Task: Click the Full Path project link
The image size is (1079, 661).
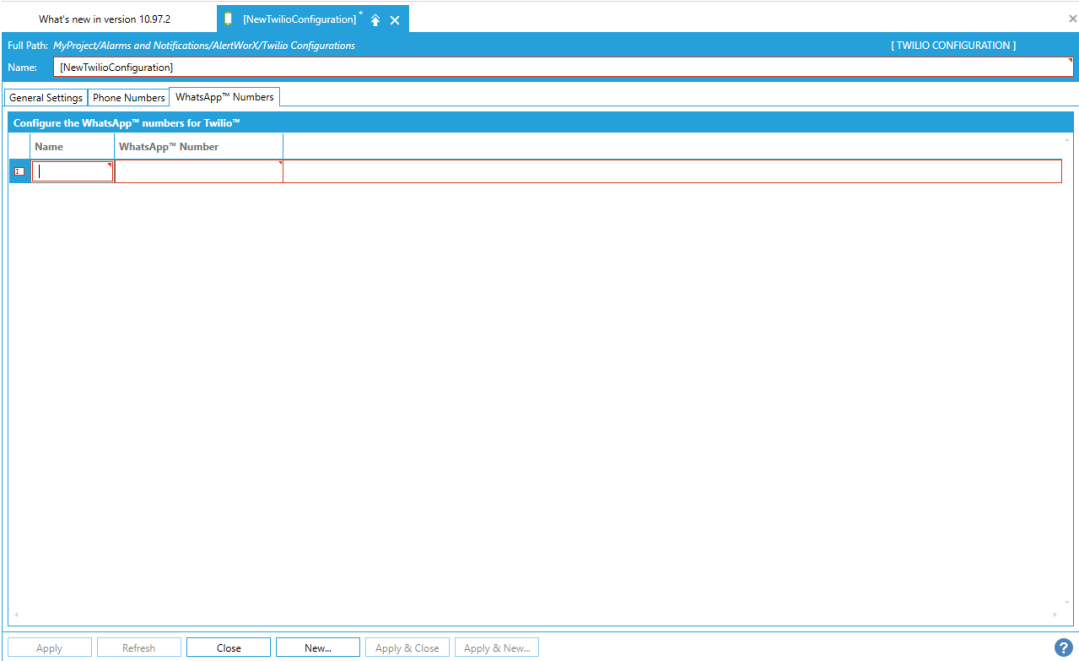Action: (x=204, y=46)
